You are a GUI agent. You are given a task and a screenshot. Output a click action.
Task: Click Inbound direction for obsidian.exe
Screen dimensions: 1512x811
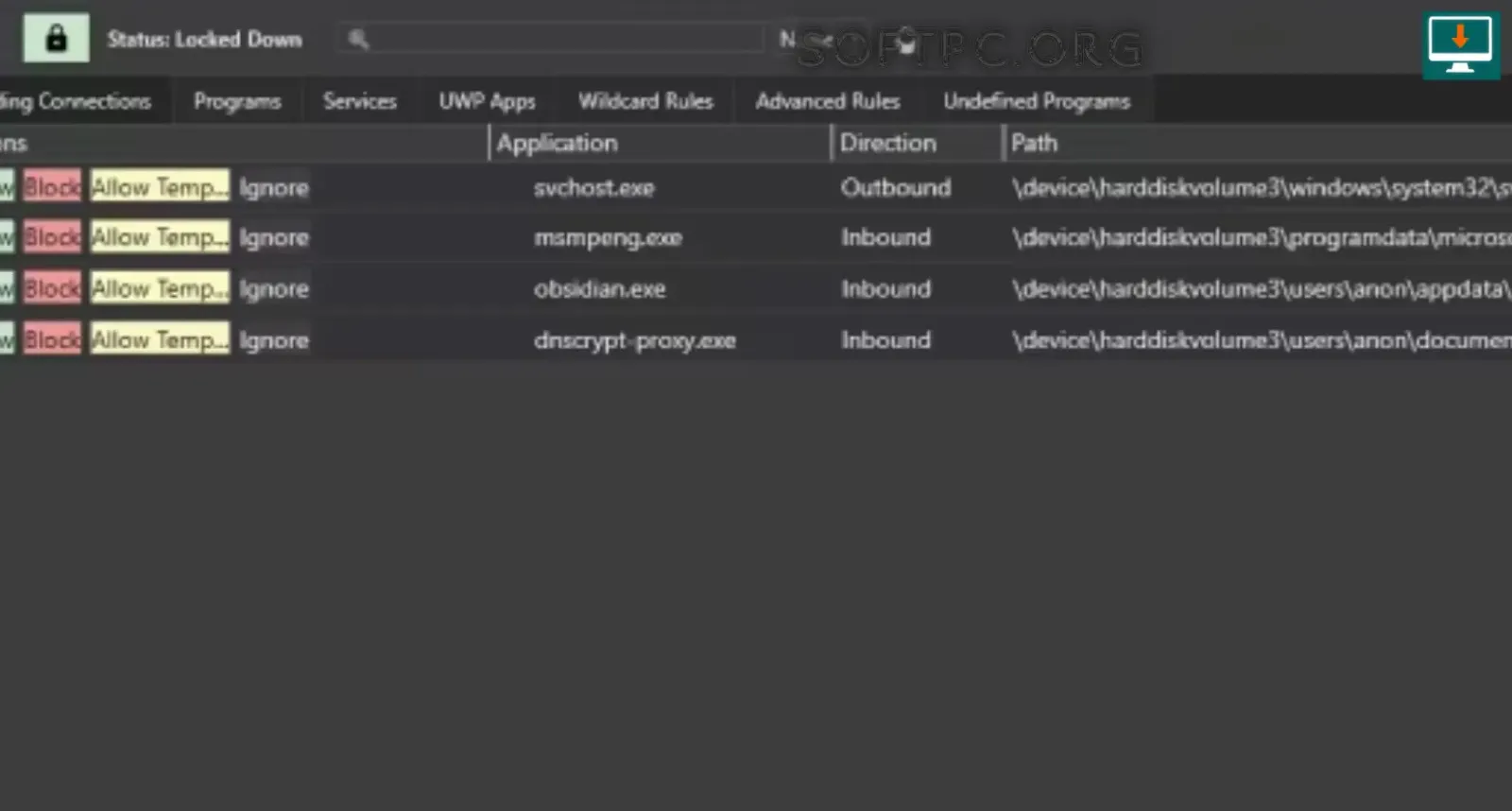pos(886,288)
